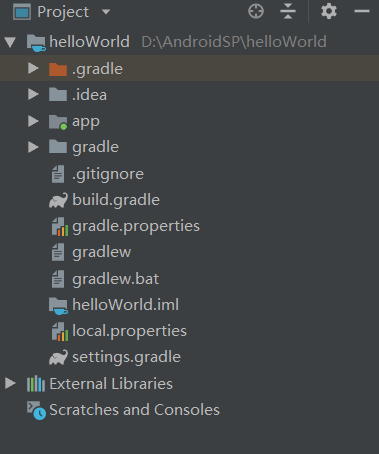Open the gear settings options
This screenshot has width=379, height=454.
(x=329, y=11)
